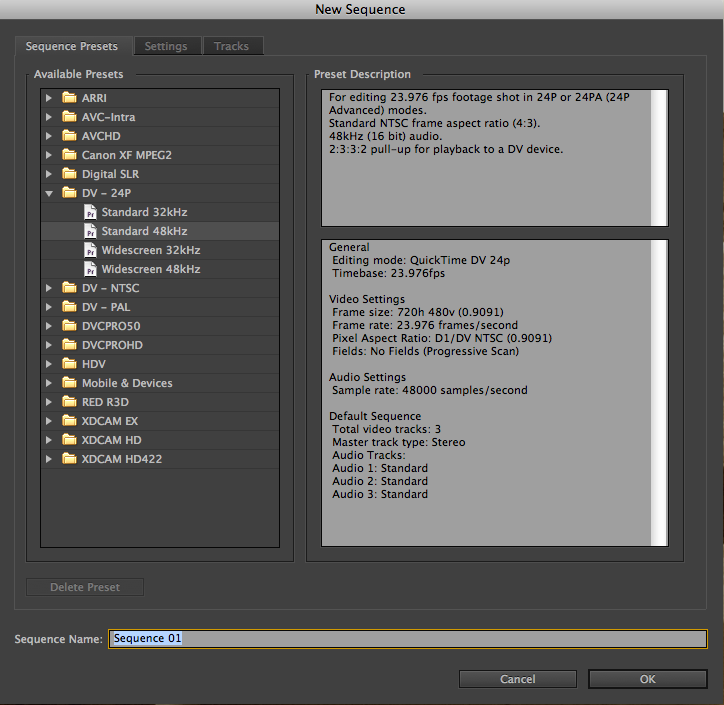Expand the ARRI presets folder
The width and height of the screenshot is (724, 705).
coord(48,98)
